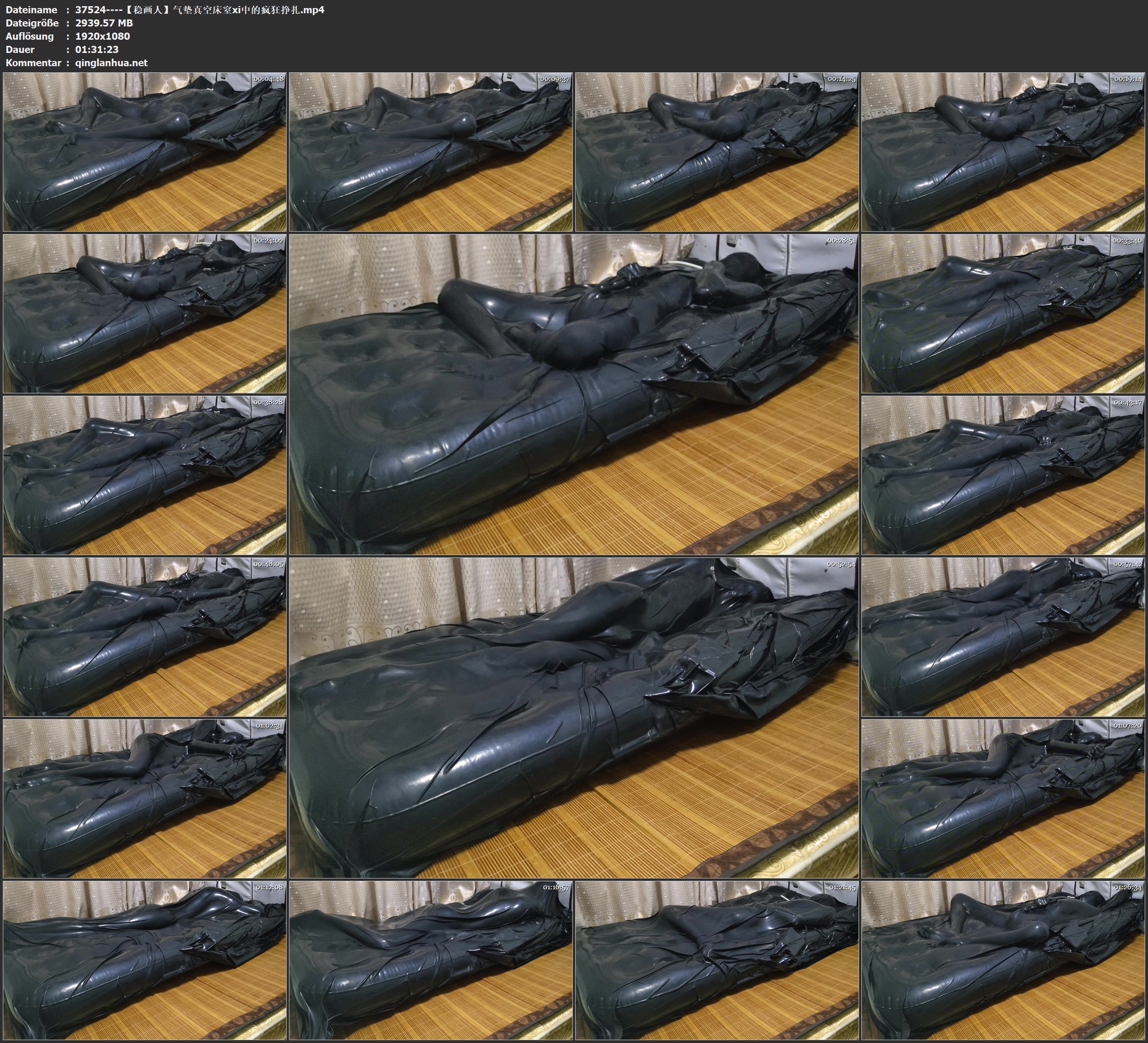This screenshot has width=1148, height=1043.
Task: Click the thumbnail at 00:48:05
Action: pyautogui.click(x=145, y=636)
